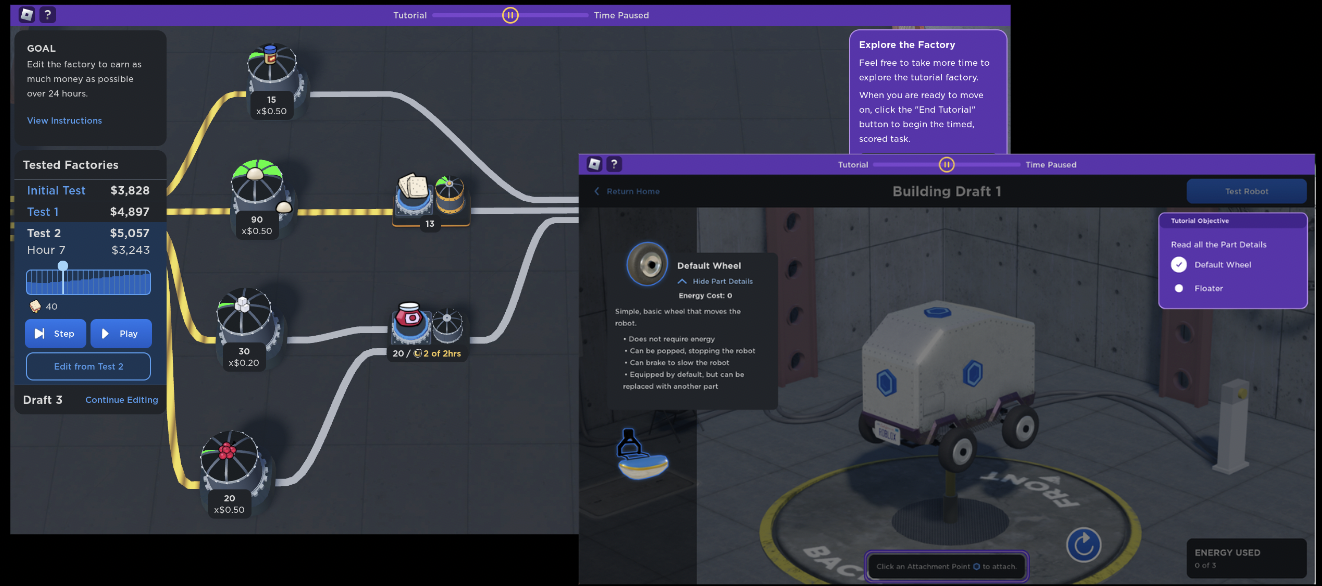This screenshot has height=586, width=1322.
Task: Click the Test 2 earnings graph
Action: [x=88, y=281]
